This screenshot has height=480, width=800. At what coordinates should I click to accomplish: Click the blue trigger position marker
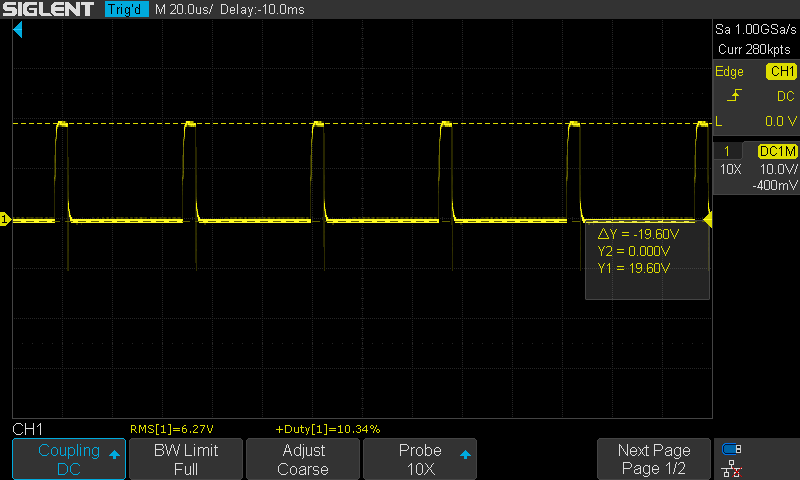tap(17, 33)
